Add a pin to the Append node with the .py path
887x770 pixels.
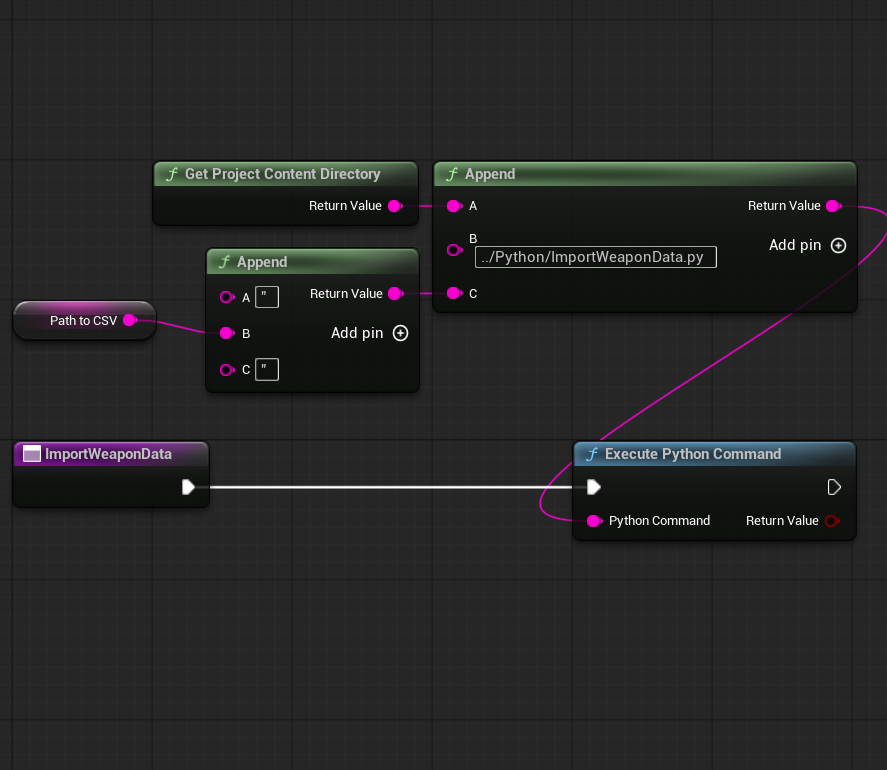pyautogui.click(x=838, y=245)
